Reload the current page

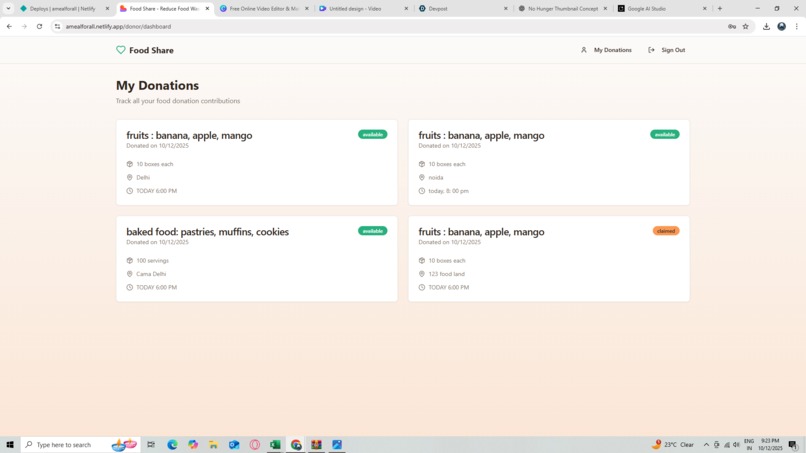40,26
